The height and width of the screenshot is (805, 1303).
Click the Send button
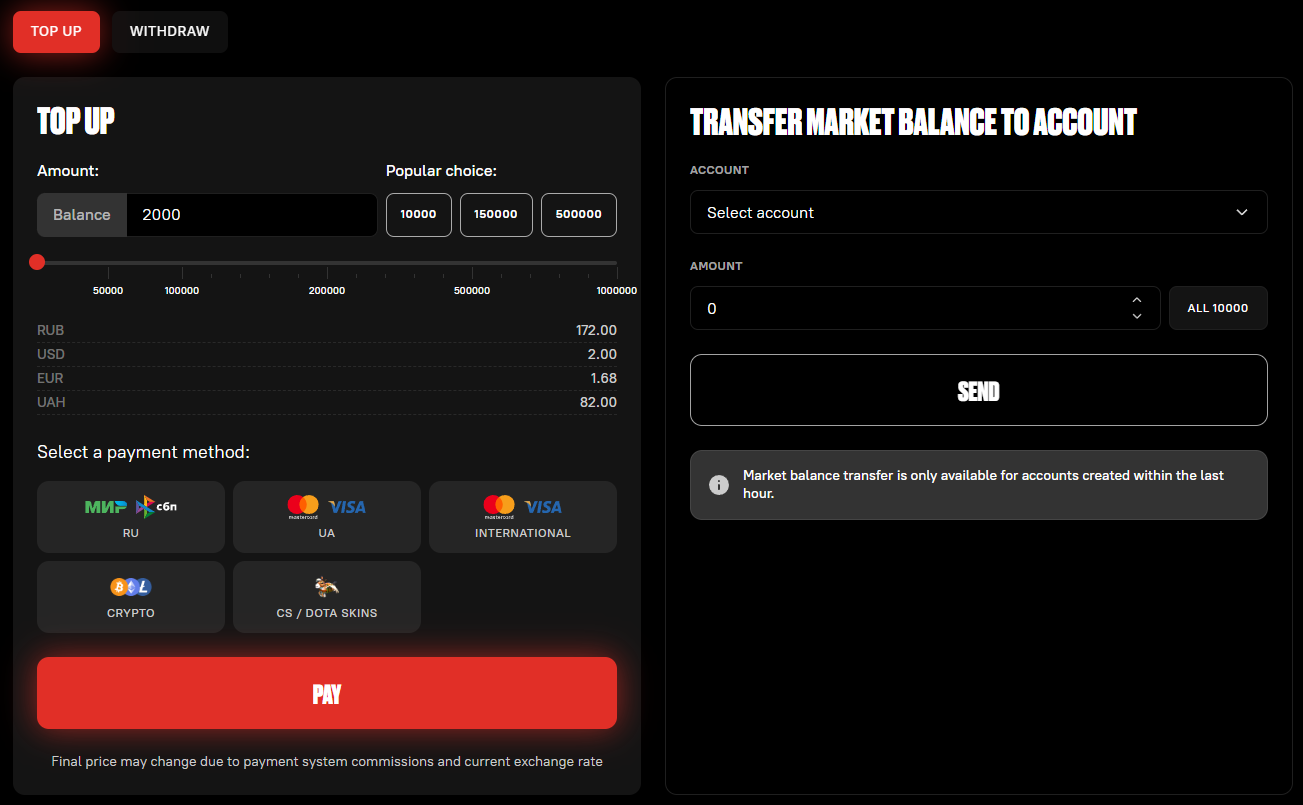pos(978,390)
